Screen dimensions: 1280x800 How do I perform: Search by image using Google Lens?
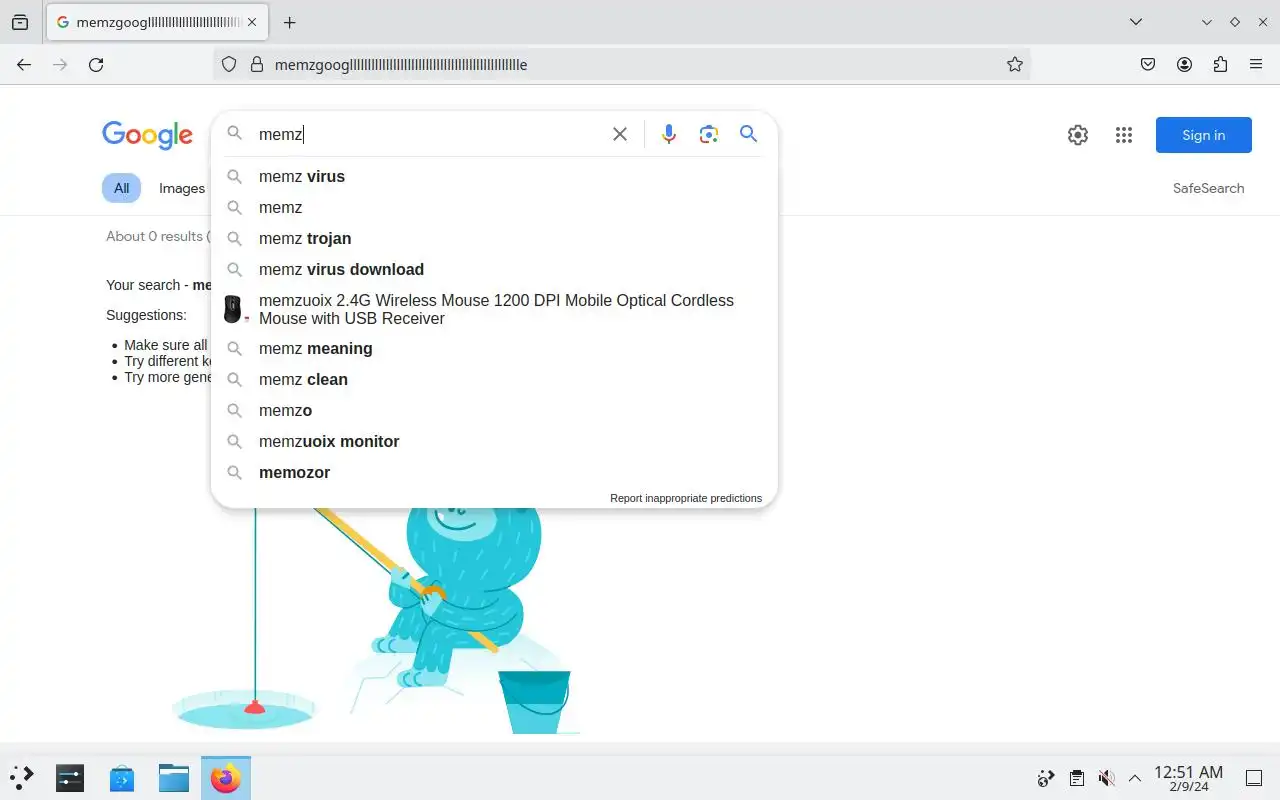click(x=709, y=134)
